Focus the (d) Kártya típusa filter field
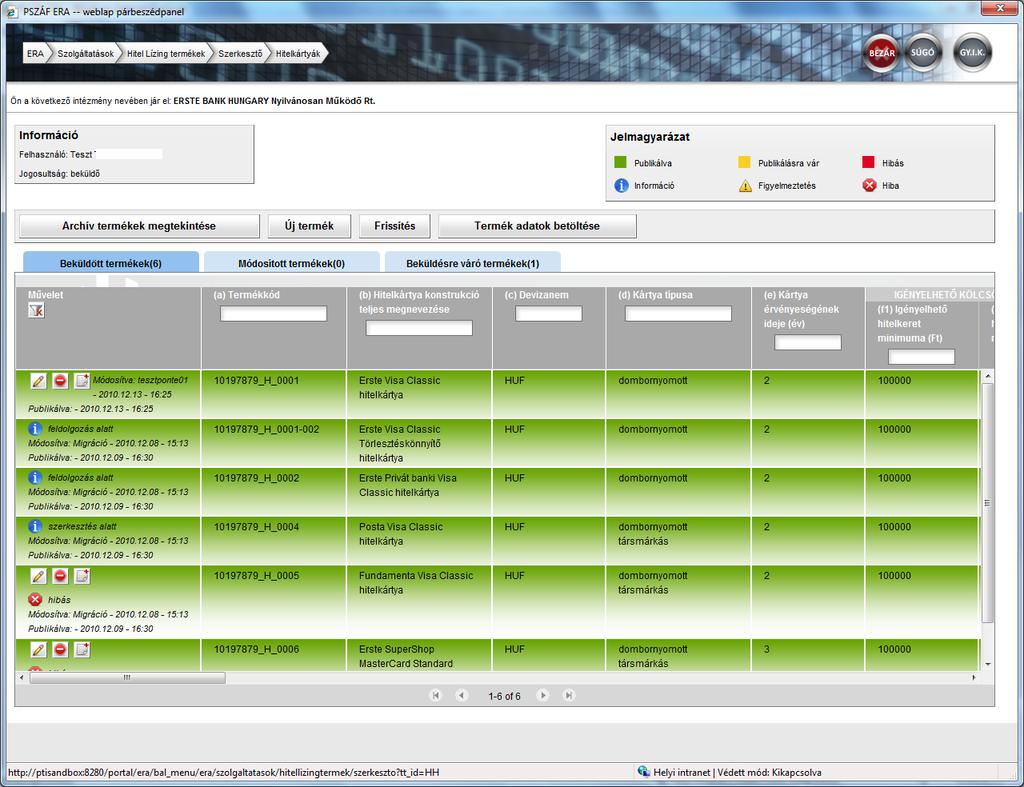The image size is (1024, 787). (679, 313)
